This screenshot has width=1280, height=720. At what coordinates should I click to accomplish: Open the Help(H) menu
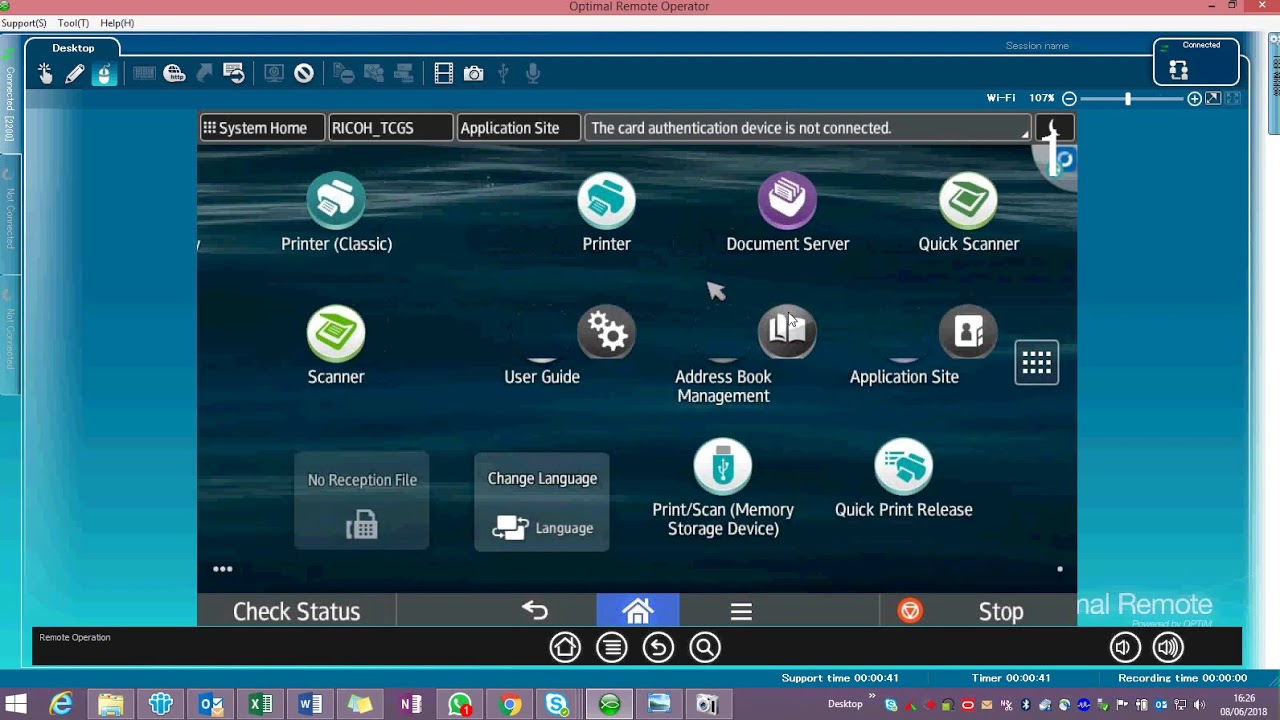117,23
